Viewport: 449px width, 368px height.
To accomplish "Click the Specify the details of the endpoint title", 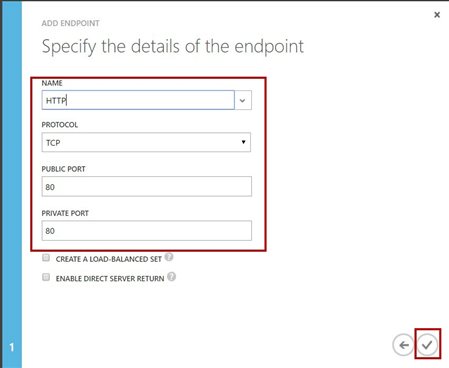I will (173, 47).
